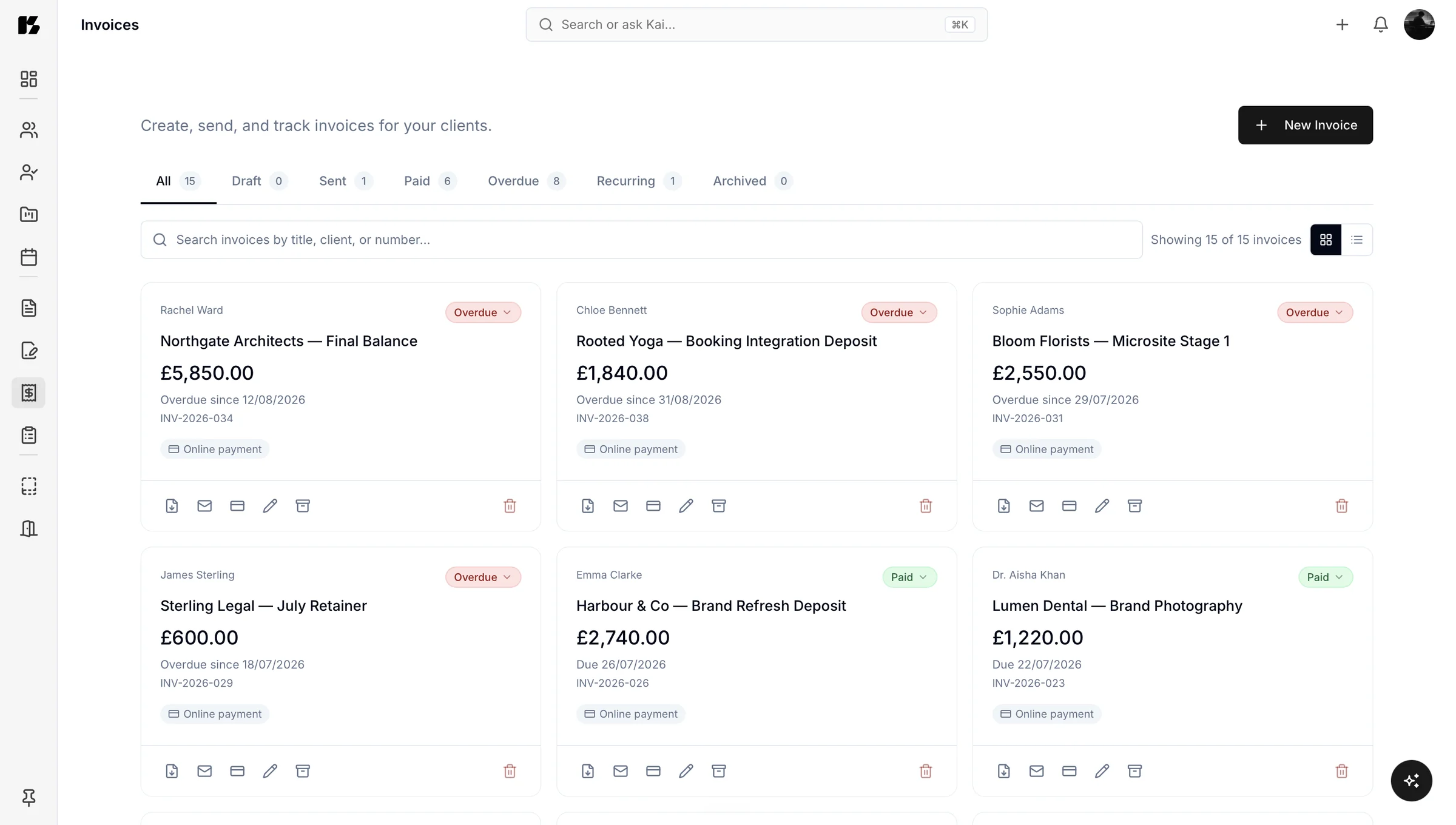Delete the Lumen Dental invoice
This screenshot has height=825, width=1456.
click(1342, 771)
